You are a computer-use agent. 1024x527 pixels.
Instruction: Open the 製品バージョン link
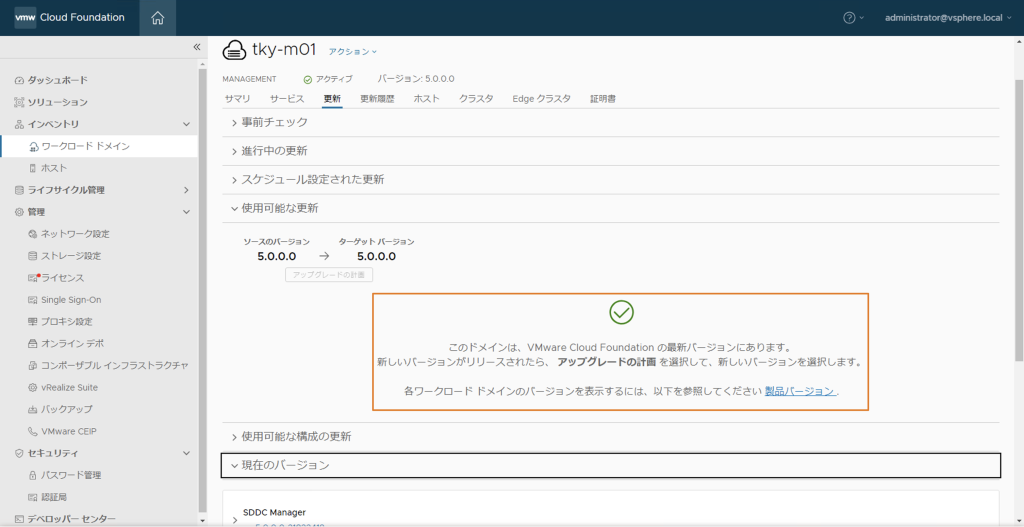(x=800, y=391)
